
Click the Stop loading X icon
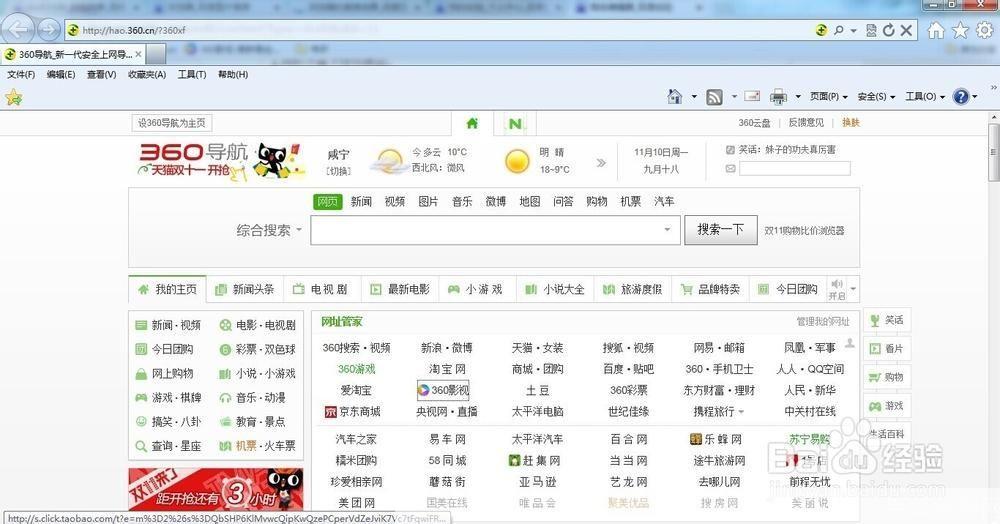(x=906, y=30)
